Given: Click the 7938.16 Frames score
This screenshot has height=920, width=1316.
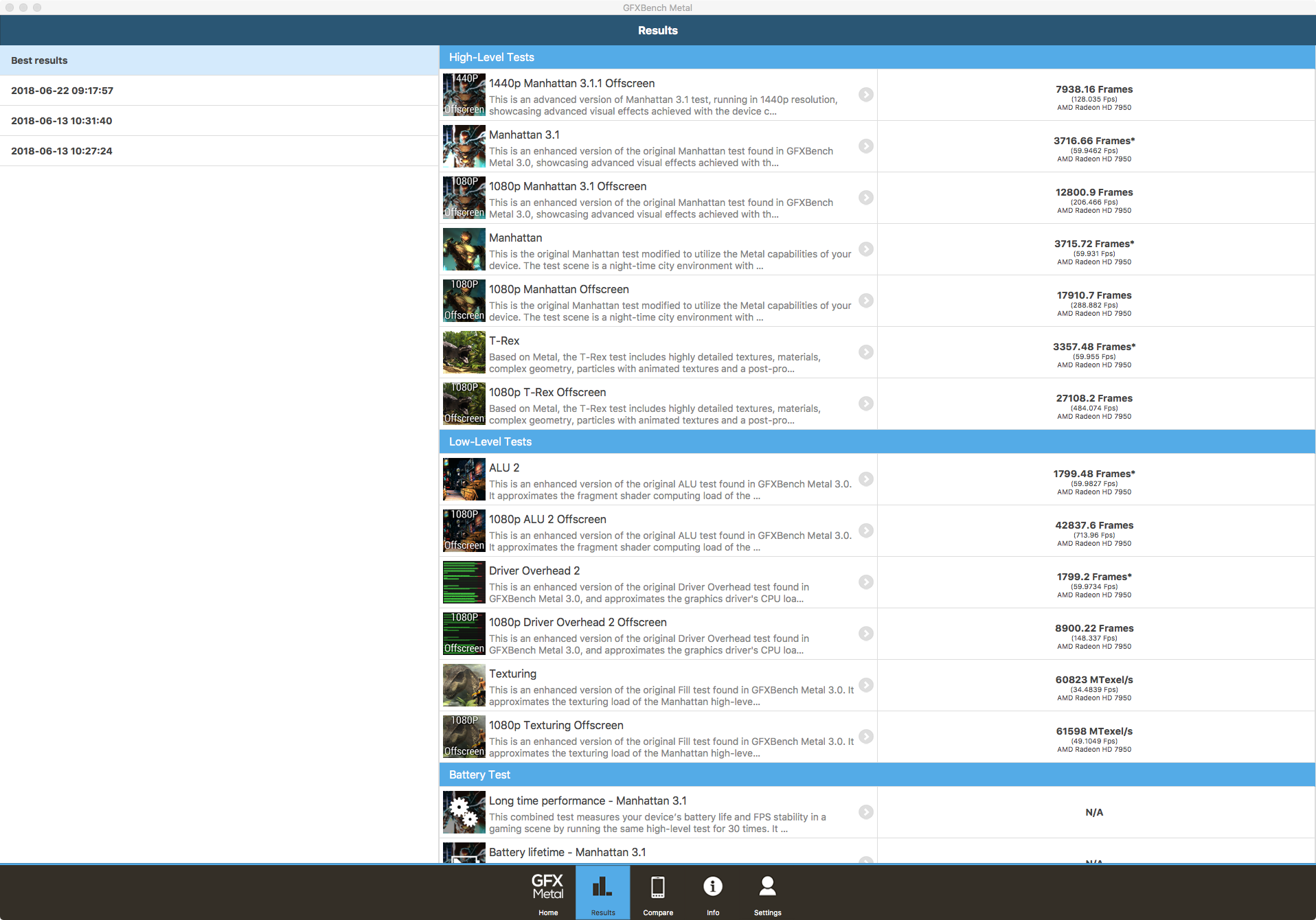Looking at the screenshot, I should (1094, 89).
